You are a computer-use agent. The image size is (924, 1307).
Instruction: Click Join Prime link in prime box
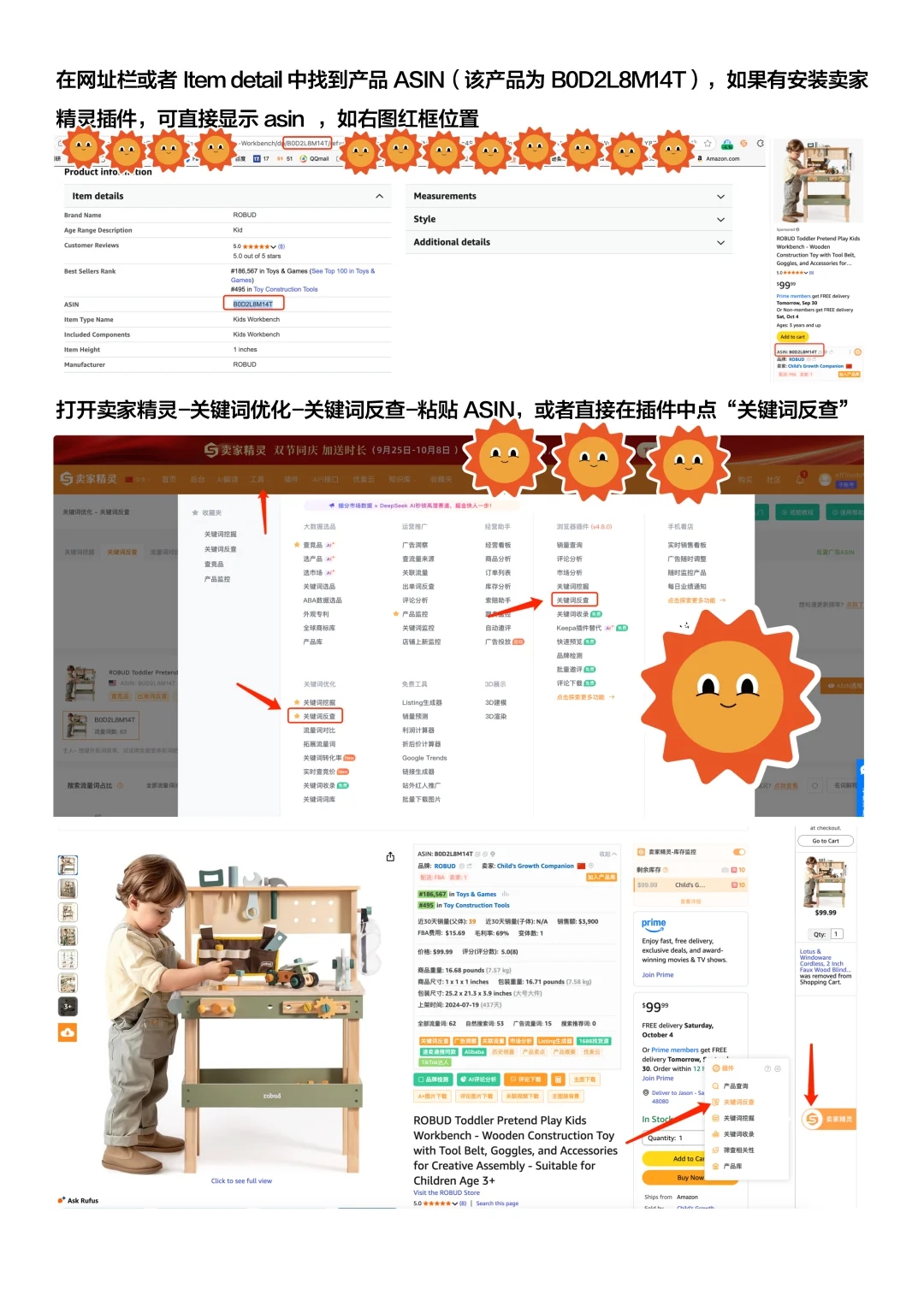pyautogui.click(x=658, y=975)
